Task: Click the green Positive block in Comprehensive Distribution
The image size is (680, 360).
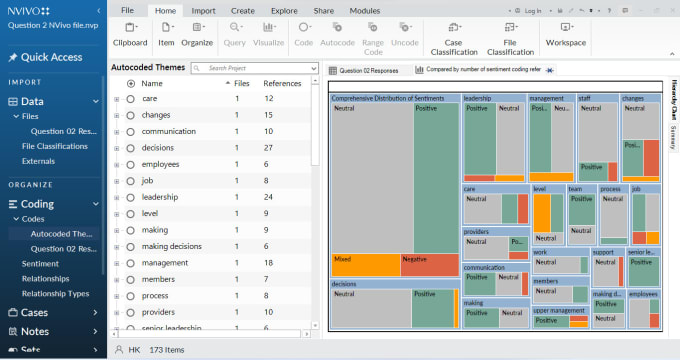Action: point(436,178)
